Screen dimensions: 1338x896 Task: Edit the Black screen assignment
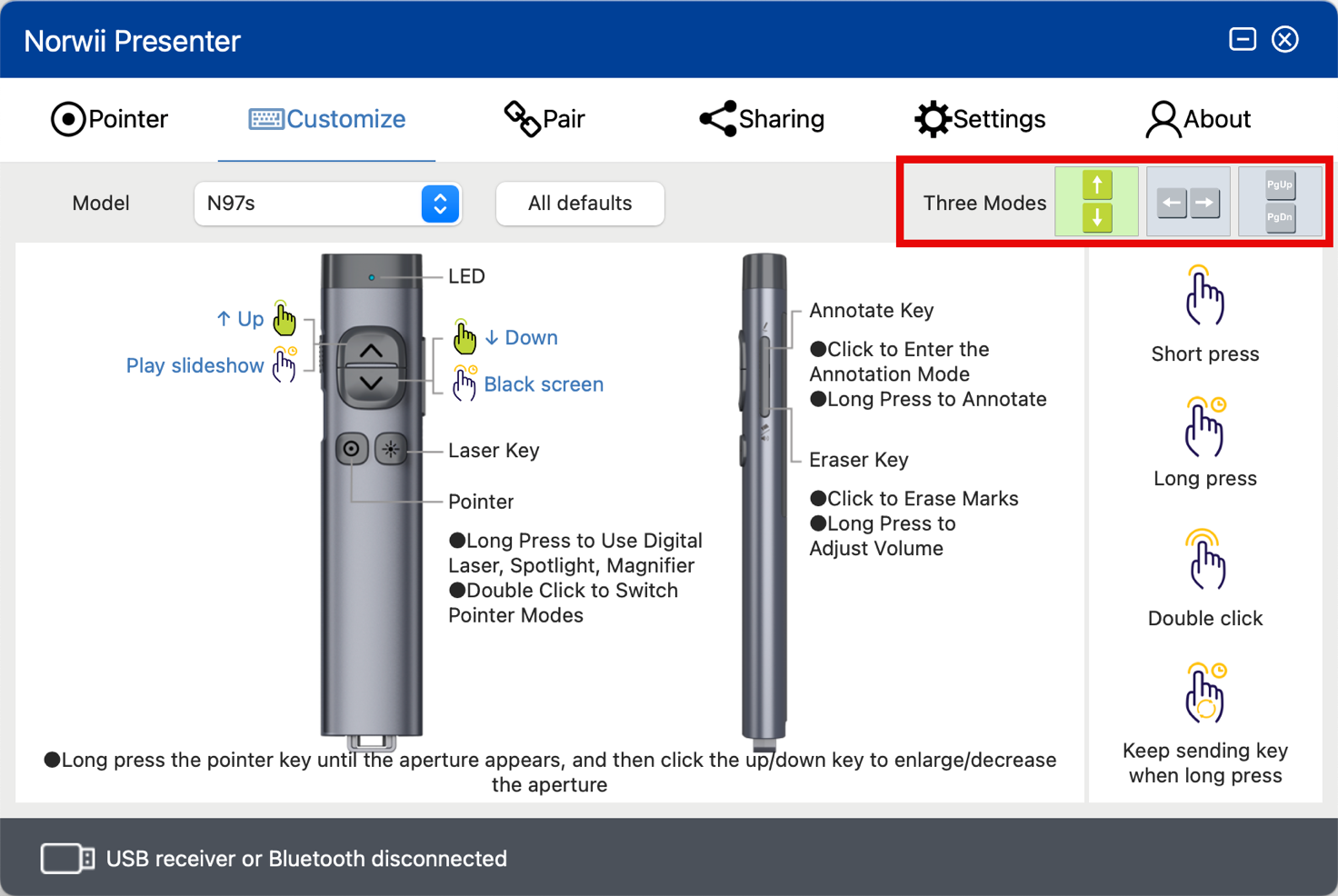[544, 384]
